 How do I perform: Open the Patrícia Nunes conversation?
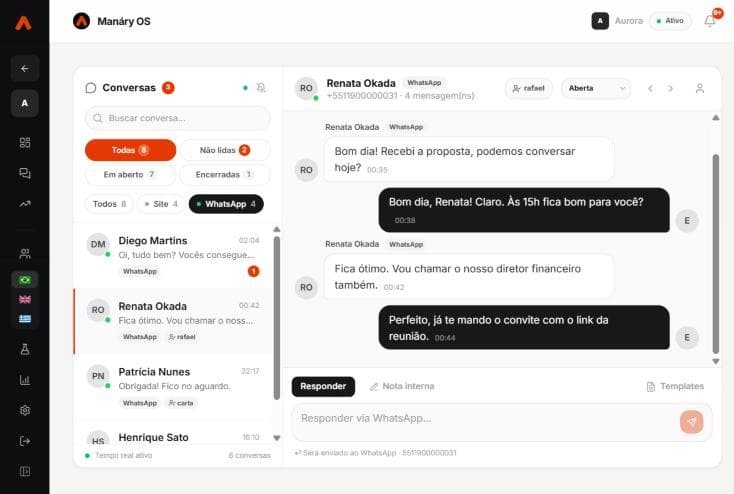(173, 387)
